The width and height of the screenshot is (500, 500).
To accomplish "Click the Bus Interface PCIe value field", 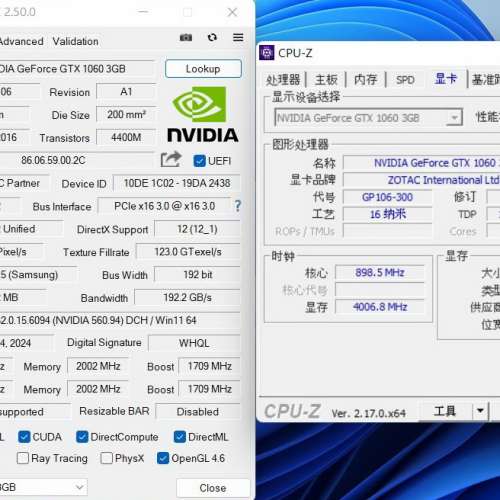I will (x=164, y=206).
